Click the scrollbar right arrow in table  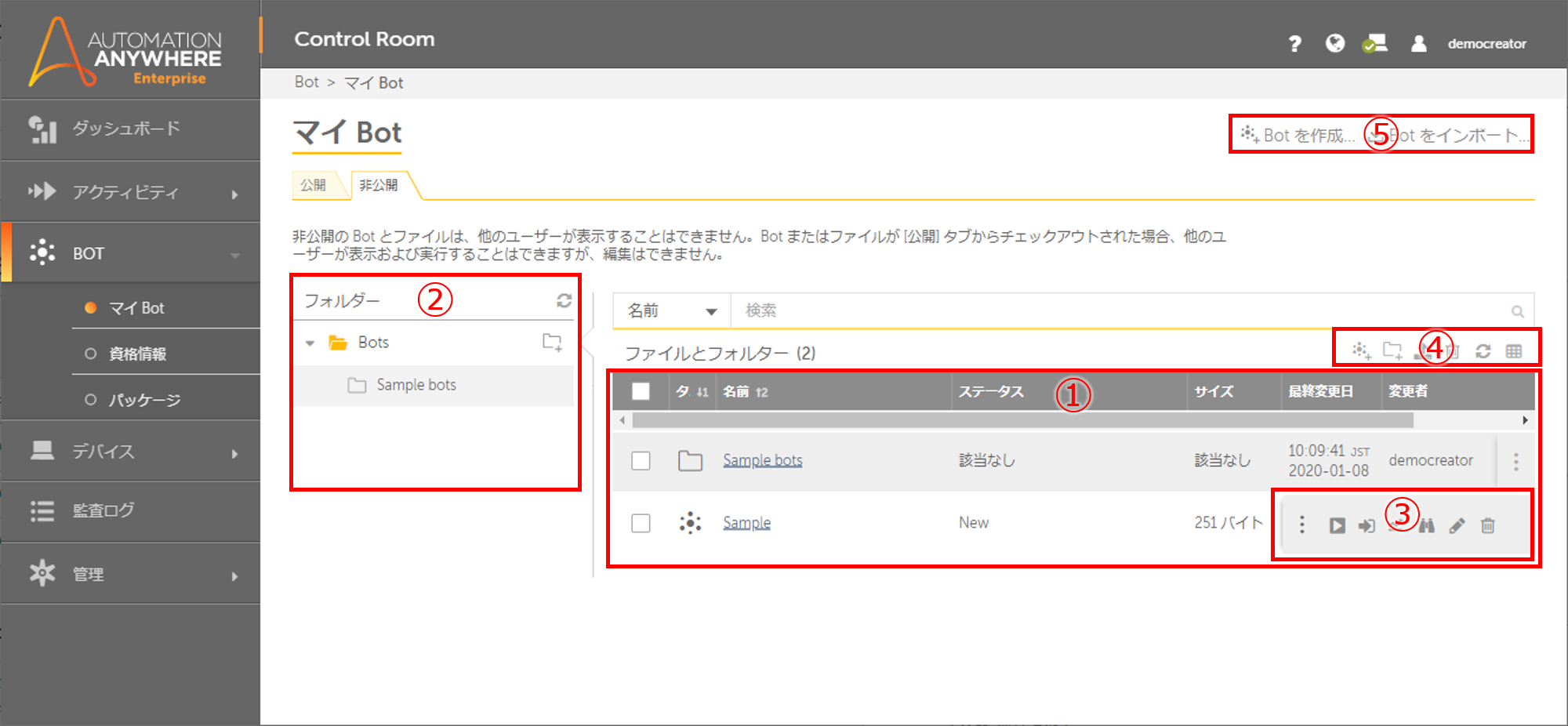(x=1525, y=420)
